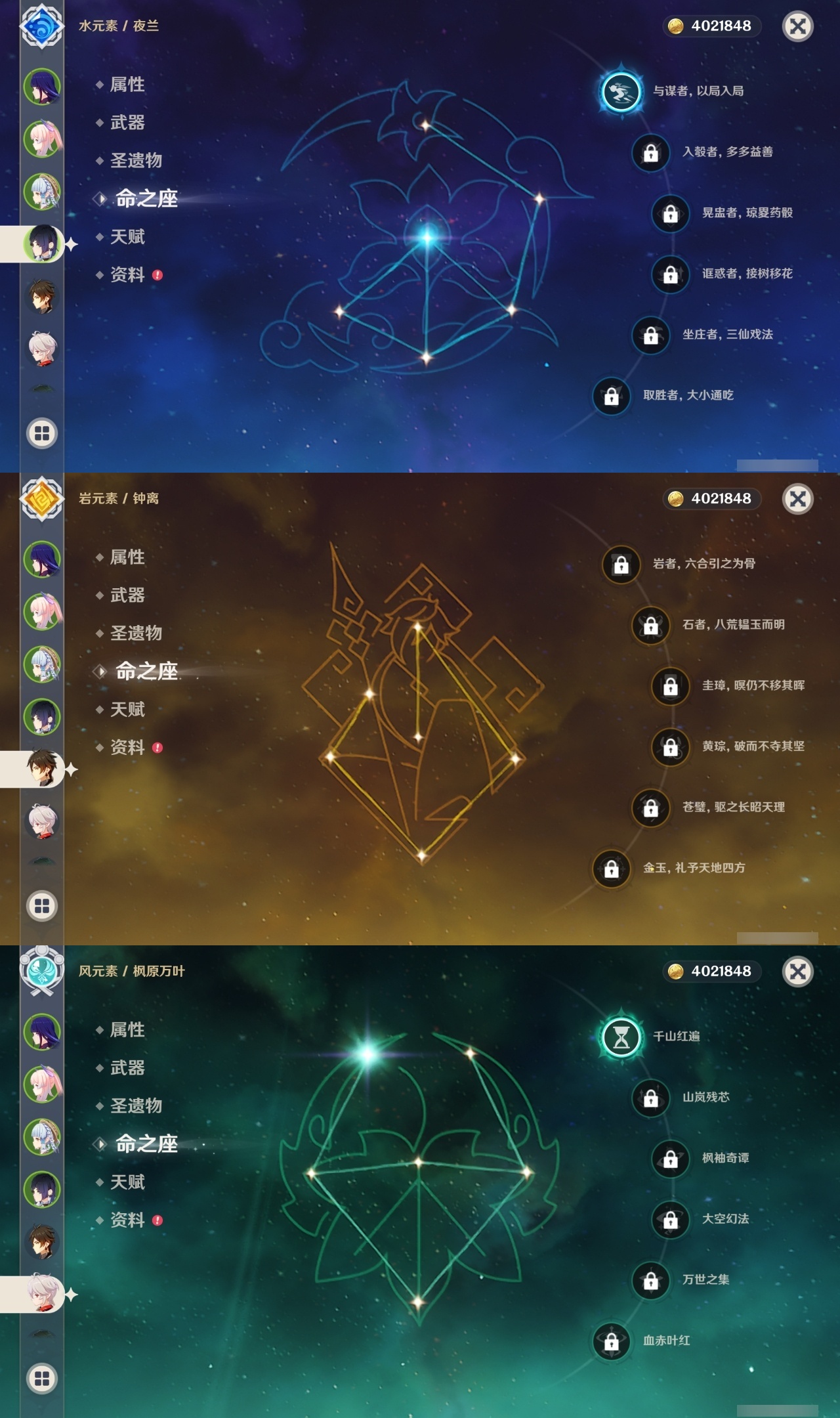840x1418 pixels.
Task: Close the 枫原万叶 constellation screen
Action: (798, 972)
